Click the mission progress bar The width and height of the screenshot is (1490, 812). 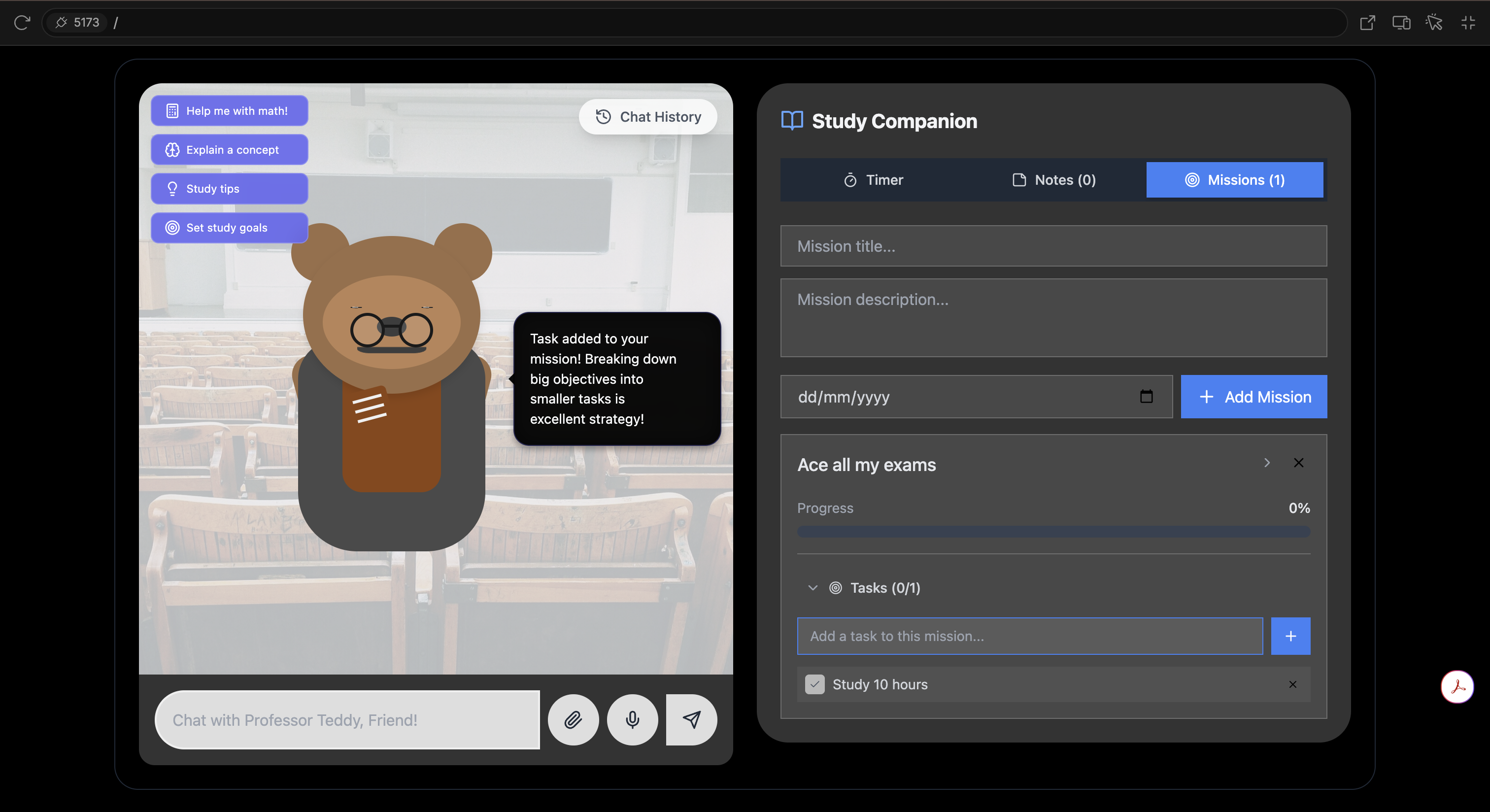[1053, 532]
